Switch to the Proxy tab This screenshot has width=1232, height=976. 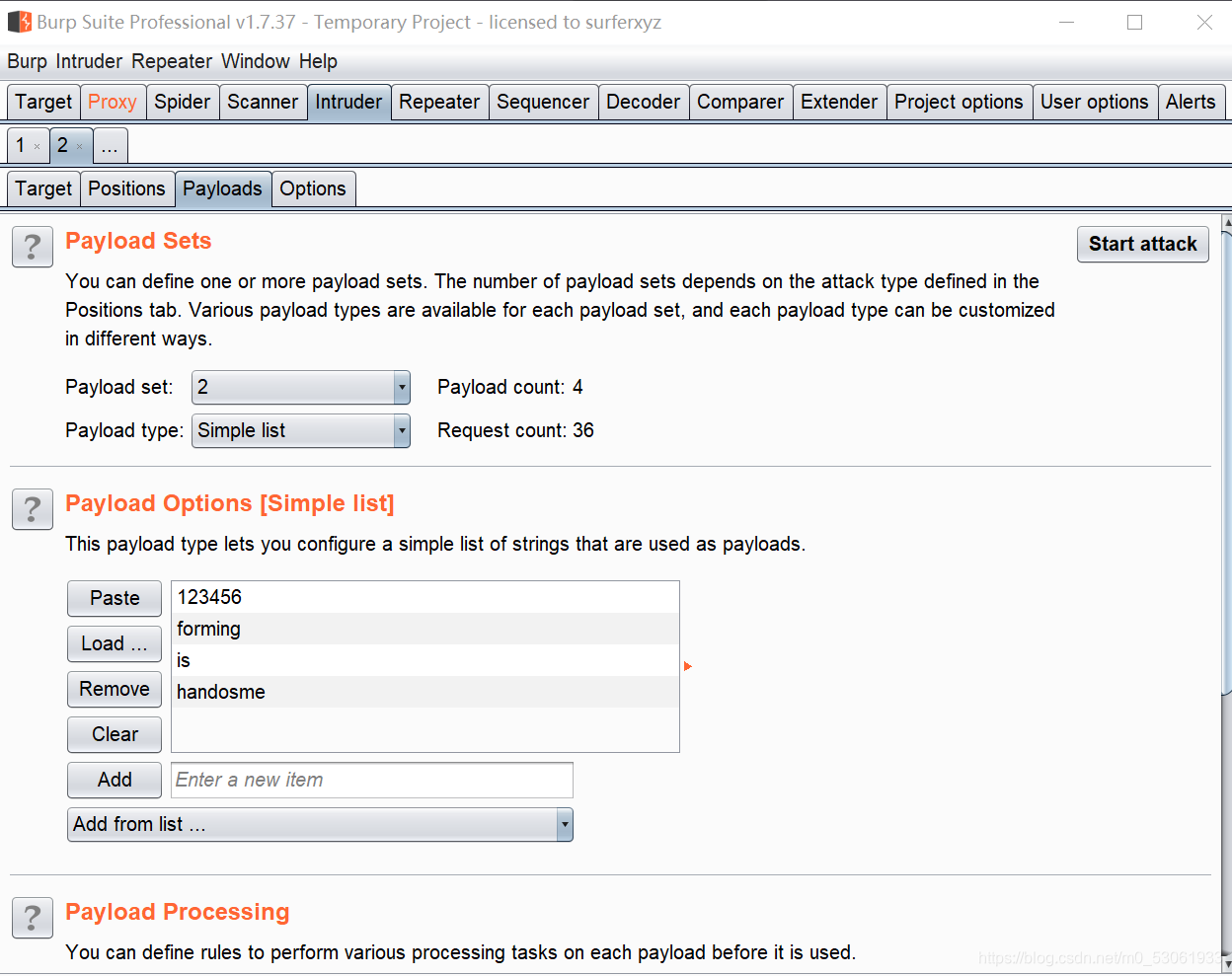[113, 102]
